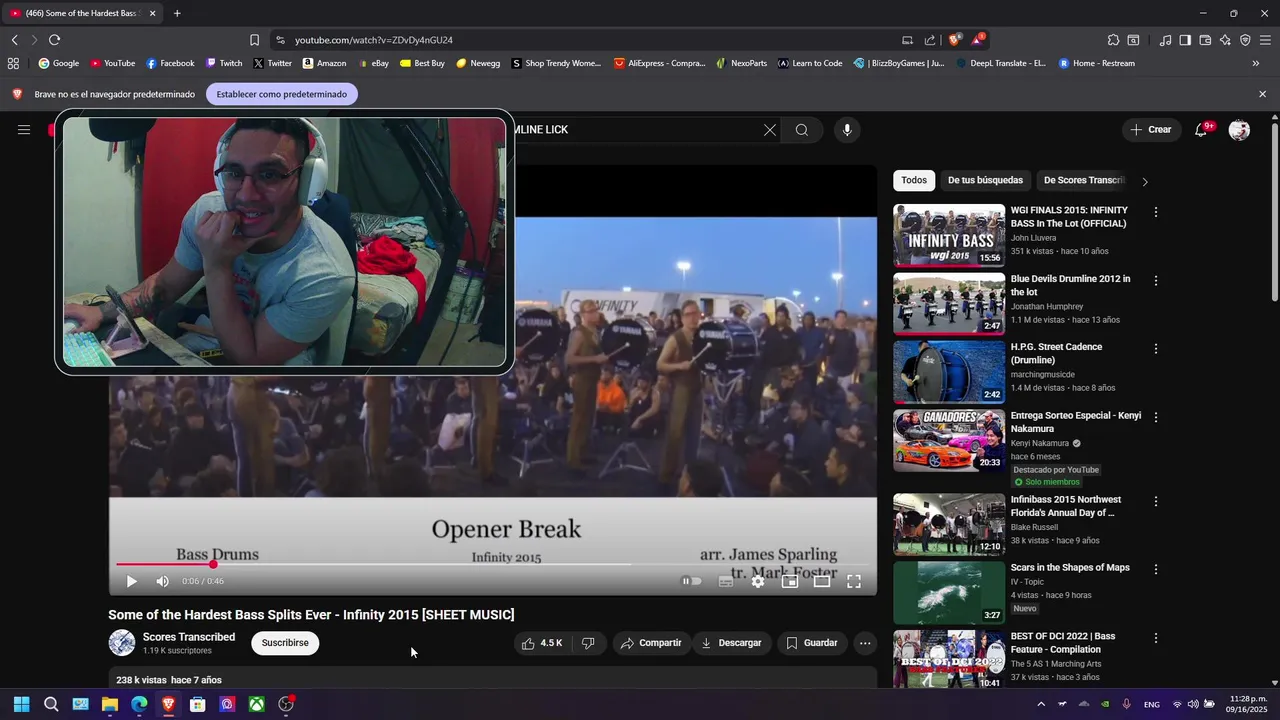Open Scores Transcribed channel avatar

click(122, 643)
